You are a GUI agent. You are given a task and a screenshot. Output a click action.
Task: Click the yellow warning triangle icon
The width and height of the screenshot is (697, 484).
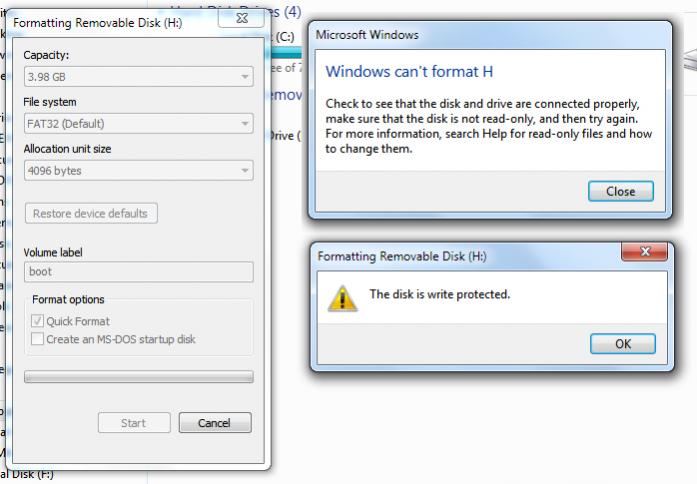[342, 298]
